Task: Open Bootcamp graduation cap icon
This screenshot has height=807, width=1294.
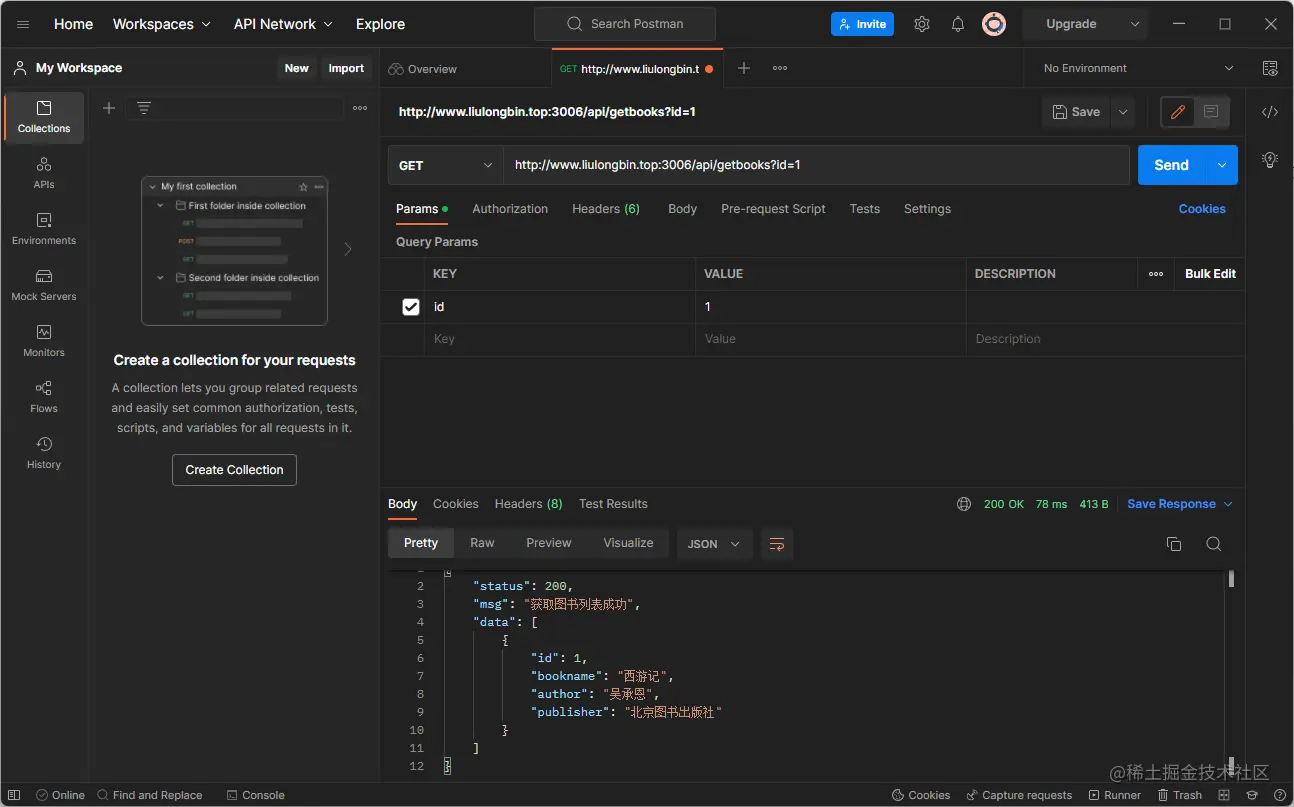Action: 1252,795
